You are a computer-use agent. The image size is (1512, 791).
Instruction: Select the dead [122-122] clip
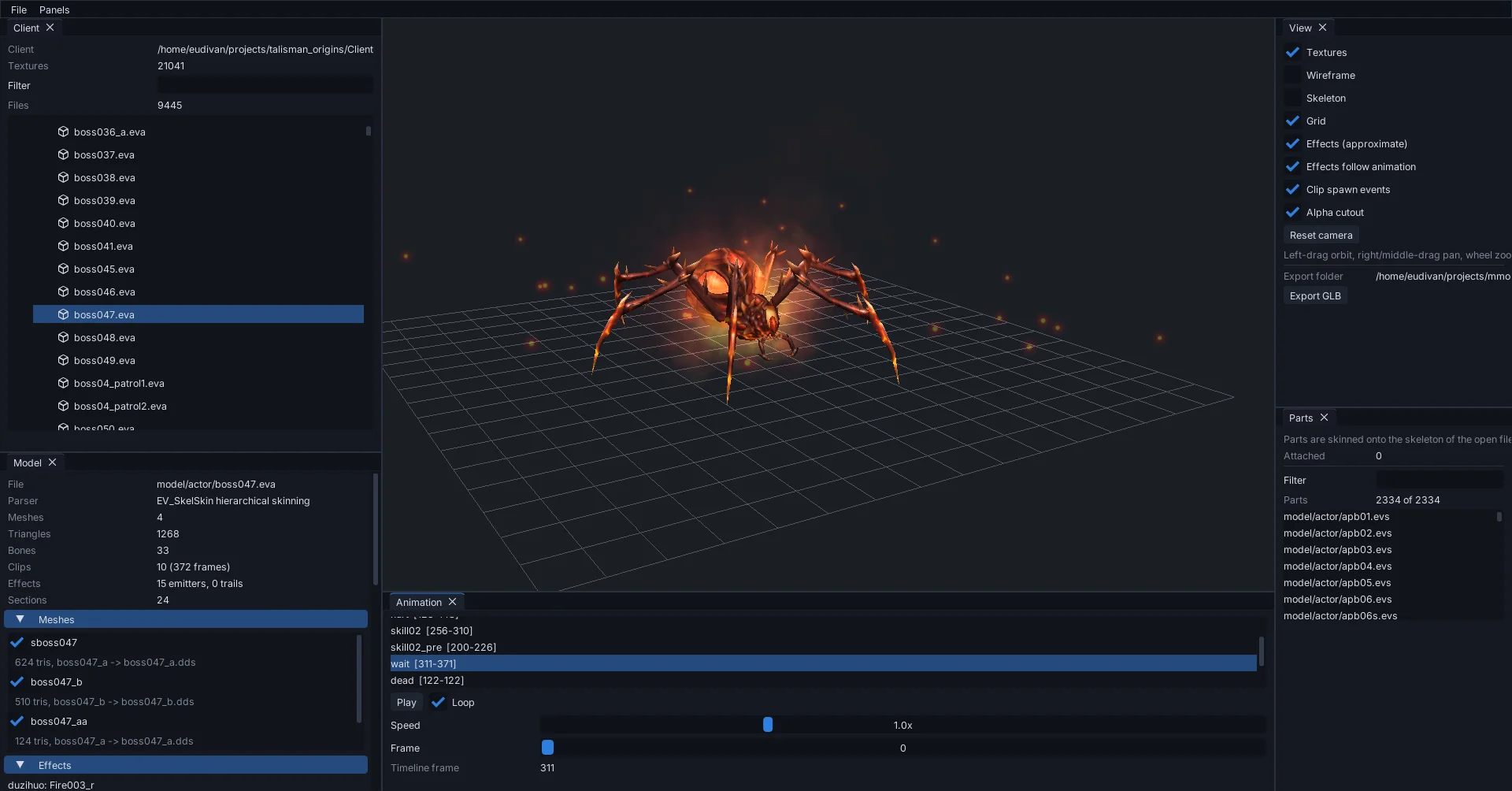(824, 680)
